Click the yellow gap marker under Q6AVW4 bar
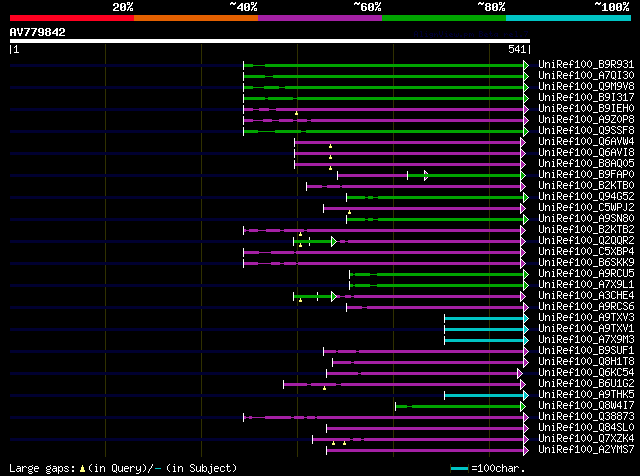This screenshot has height=476, width=640. point(330,146)
